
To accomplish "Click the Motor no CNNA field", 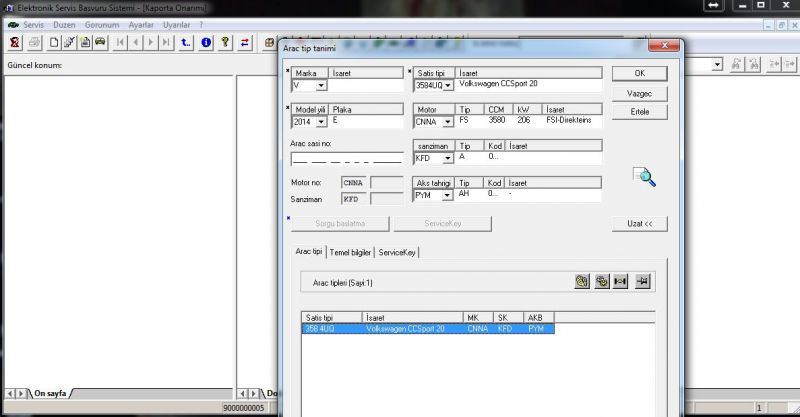I will click(x=353, y=183).
